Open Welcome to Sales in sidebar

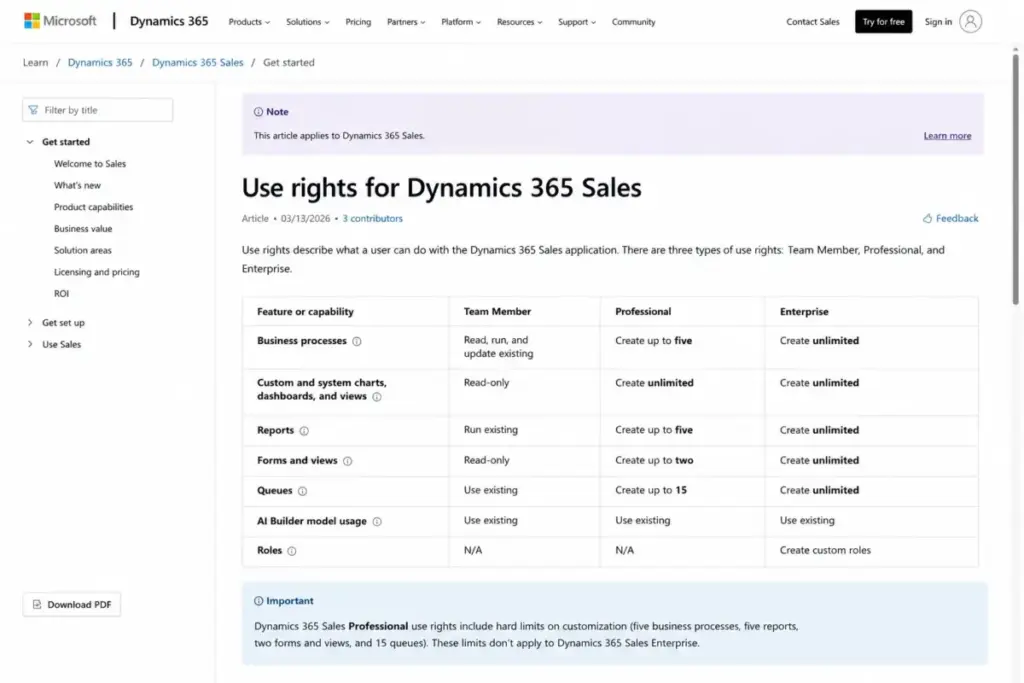pyautogui.click(x=89, y=164)
